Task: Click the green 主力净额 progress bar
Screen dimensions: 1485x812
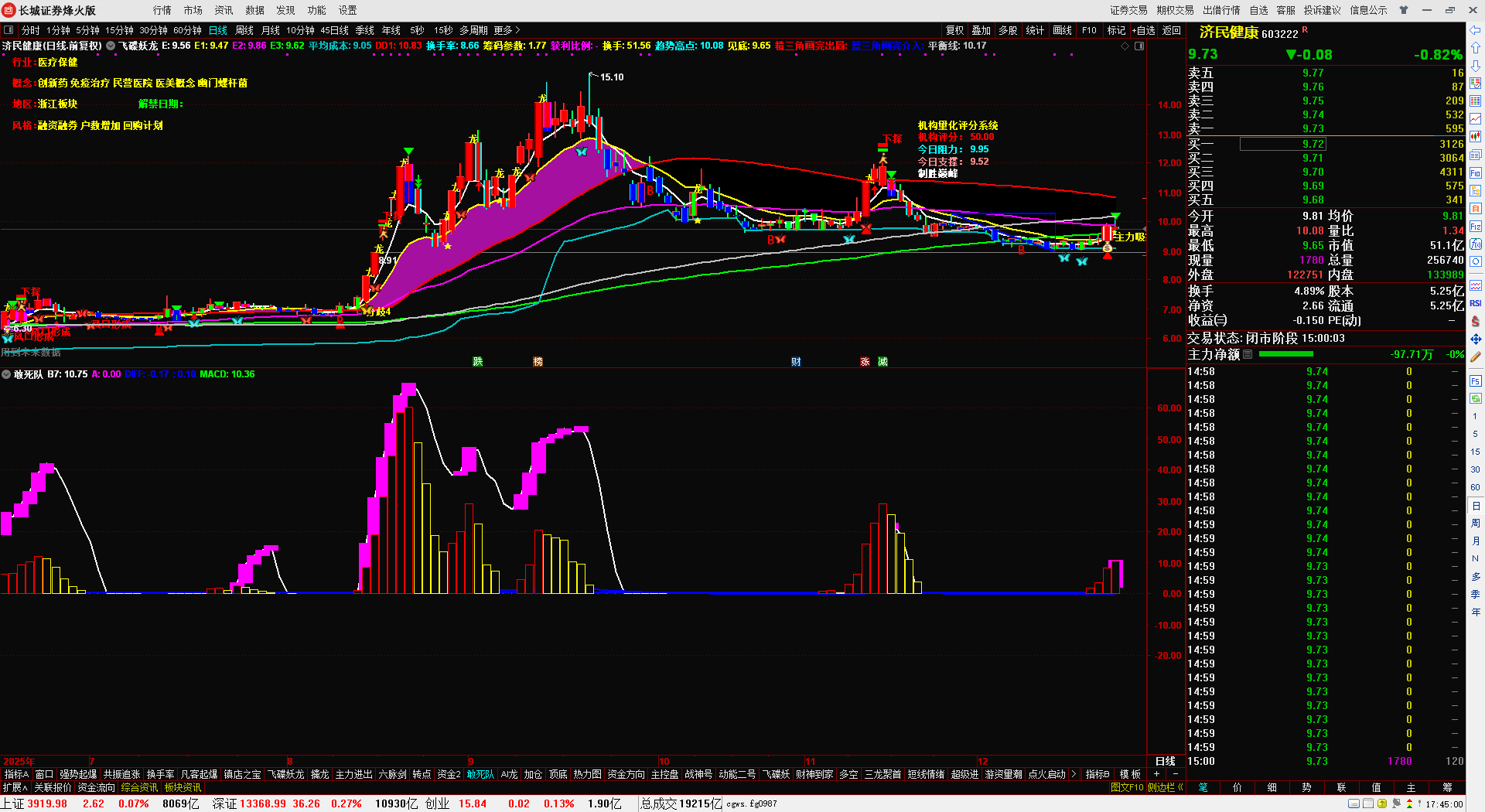Action: coord(1286,354)
